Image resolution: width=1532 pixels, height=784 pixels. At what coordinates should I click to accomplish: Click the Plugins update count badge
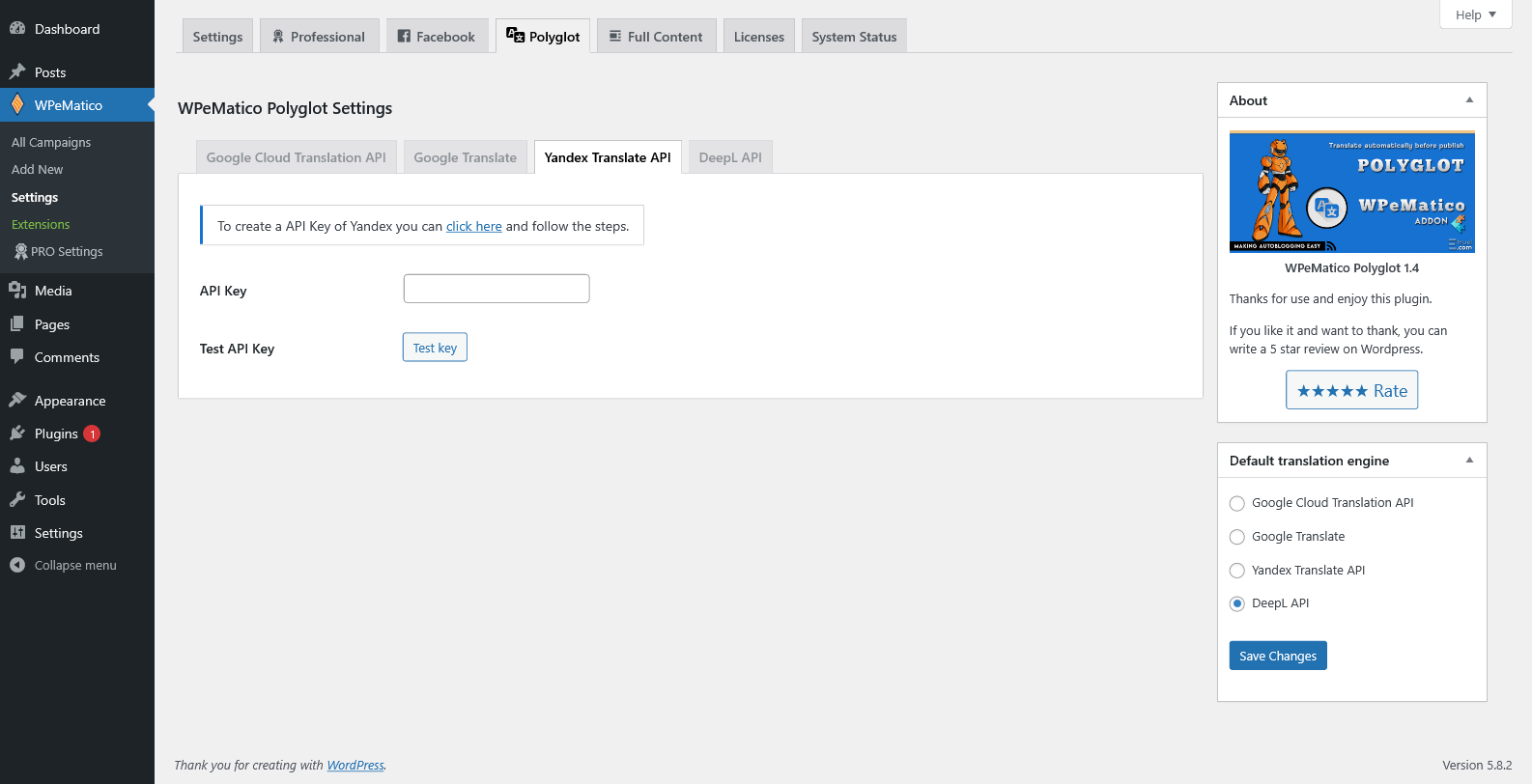92,434
